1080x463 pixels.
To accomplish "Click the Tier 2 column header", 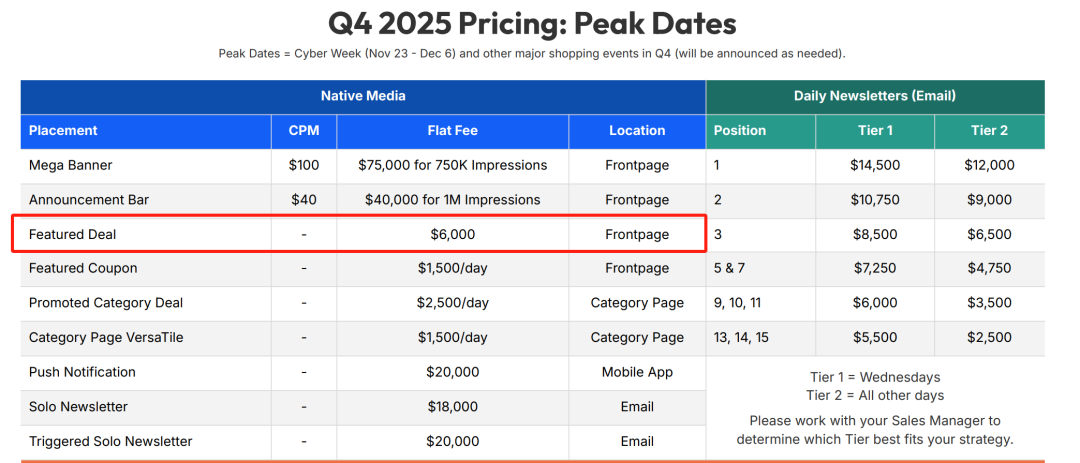I will (989, 130).
